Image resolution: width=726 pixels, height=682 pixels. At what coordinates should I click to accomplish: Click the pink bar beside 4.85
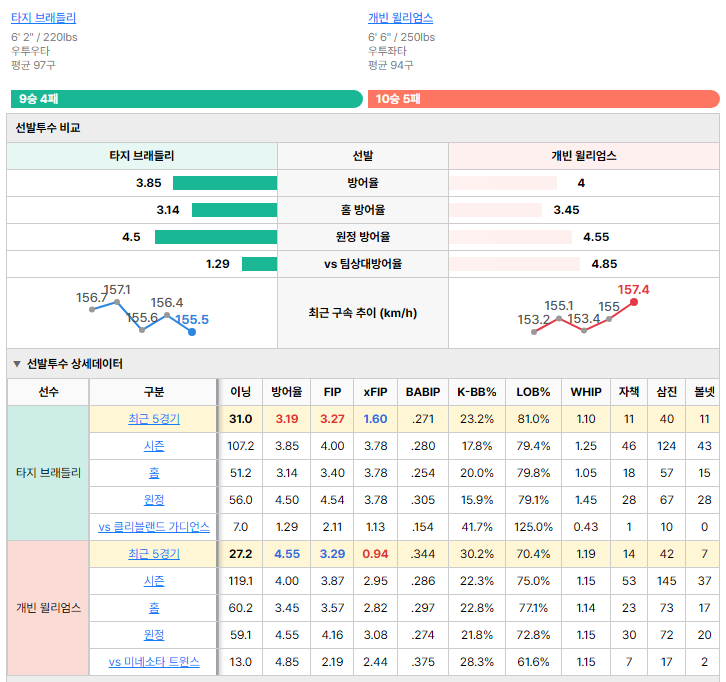coord(514,264)
